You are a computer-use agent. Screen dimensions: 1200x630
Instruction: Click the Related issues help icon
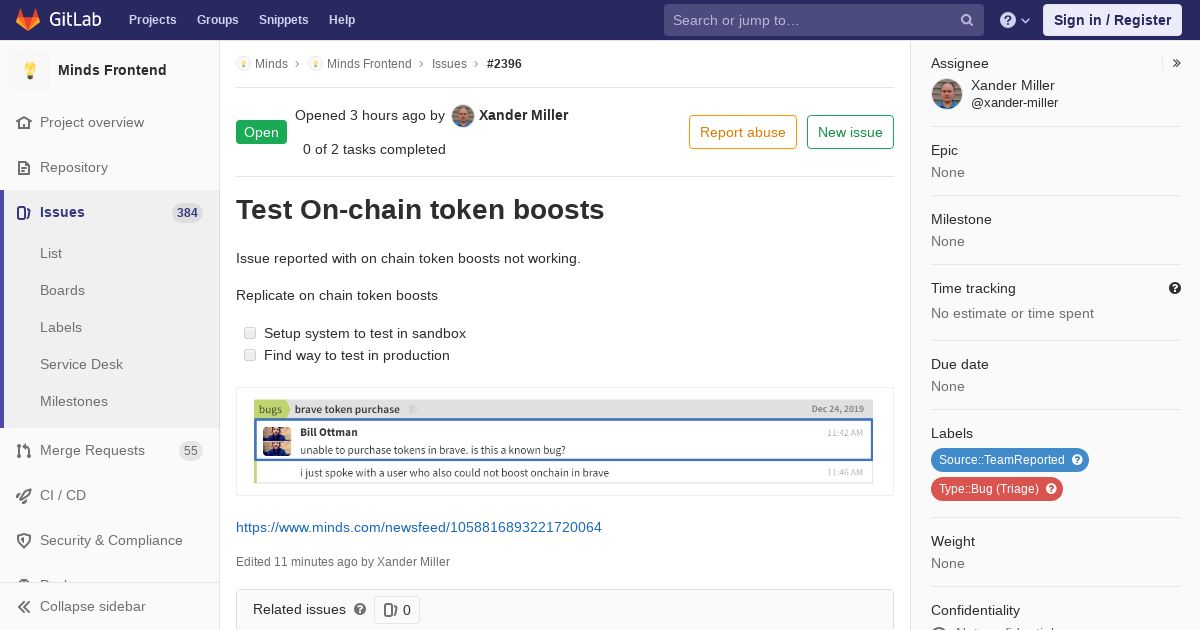click(x=360, y=609)
